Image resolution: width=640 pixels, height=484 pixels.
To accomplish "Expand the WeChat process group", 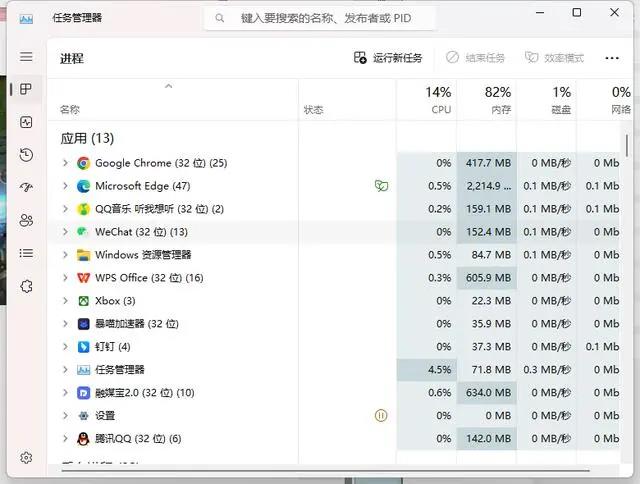I will click(x=65, y=231).
